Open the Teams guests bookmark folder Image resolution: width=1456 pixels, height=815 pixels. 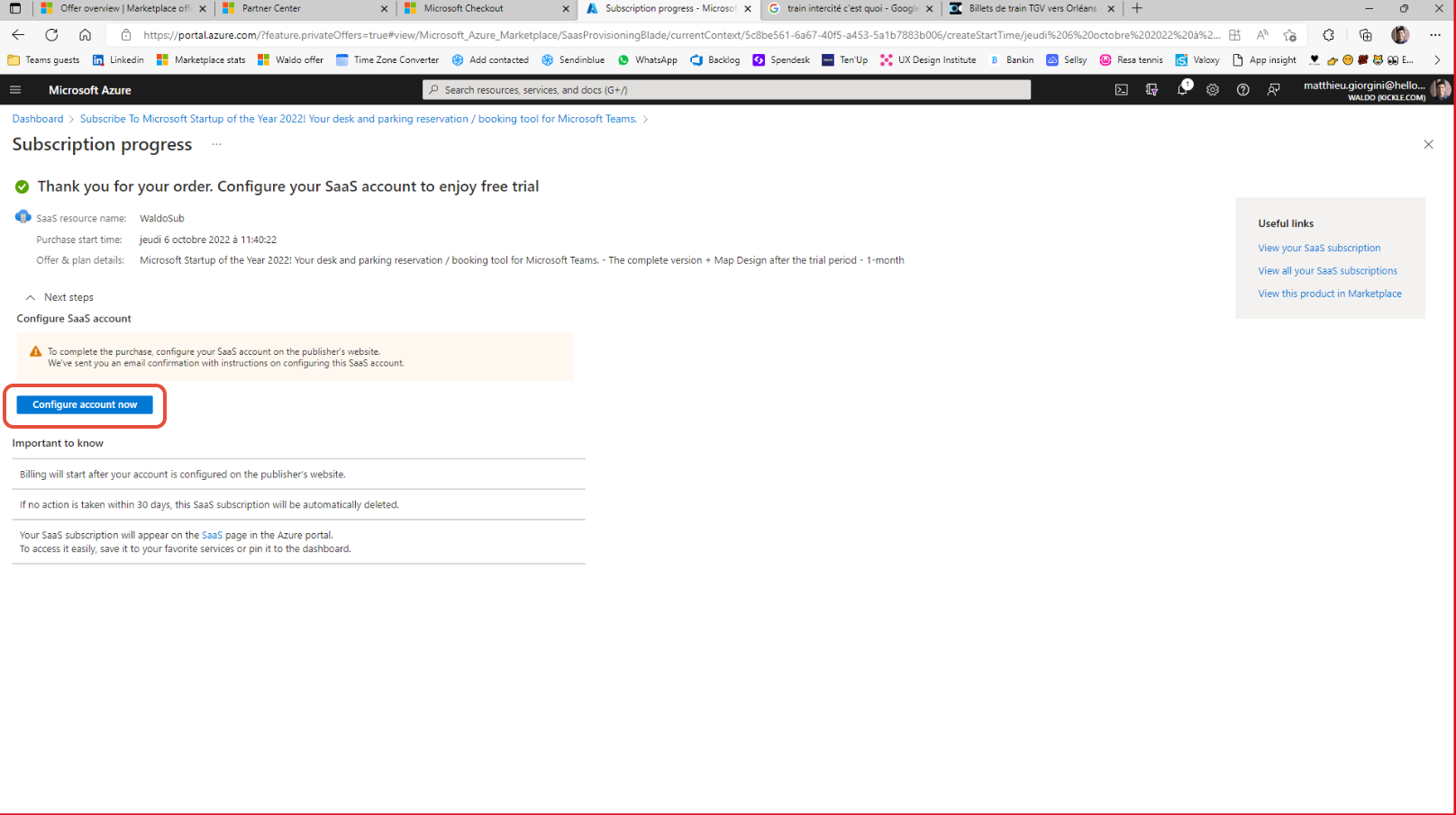[x=43, y=60]
